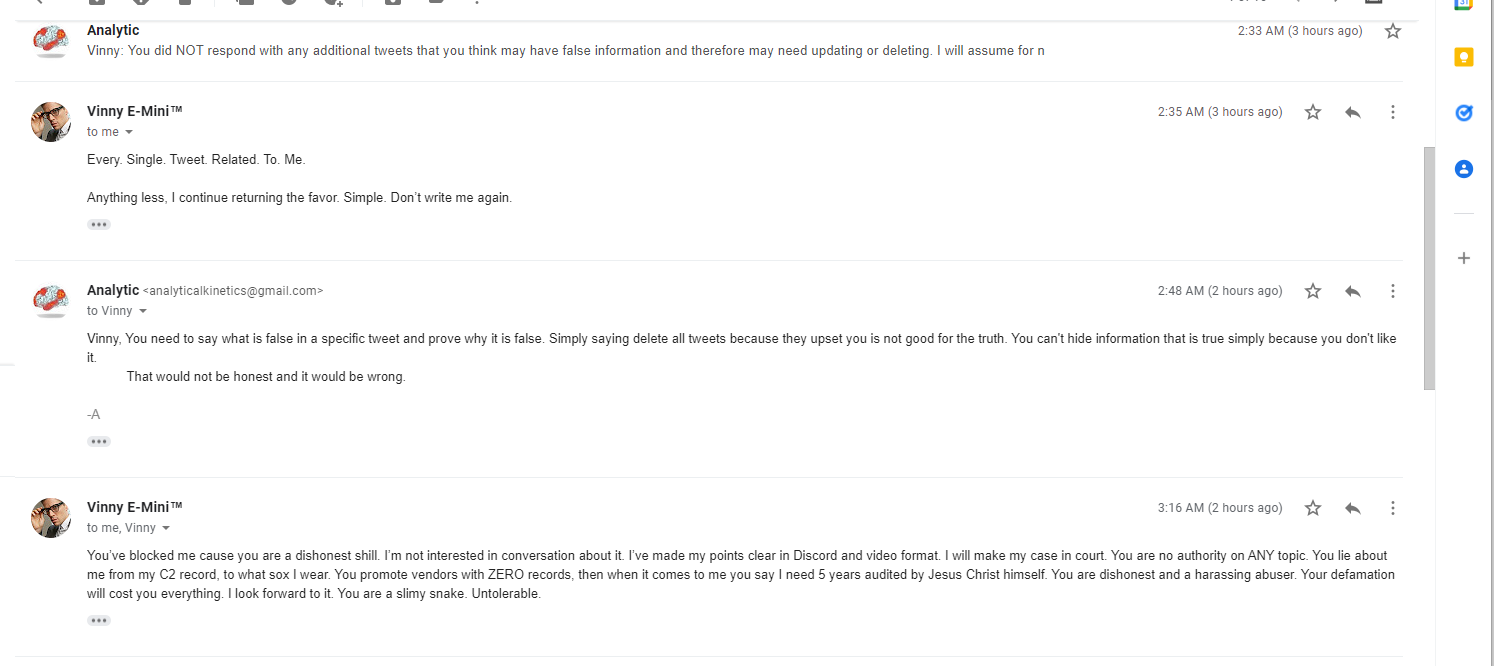Expand recipient details for 'to me, Vinny'
Viewport: 1494px width, 666px height.
pos(166,528)
